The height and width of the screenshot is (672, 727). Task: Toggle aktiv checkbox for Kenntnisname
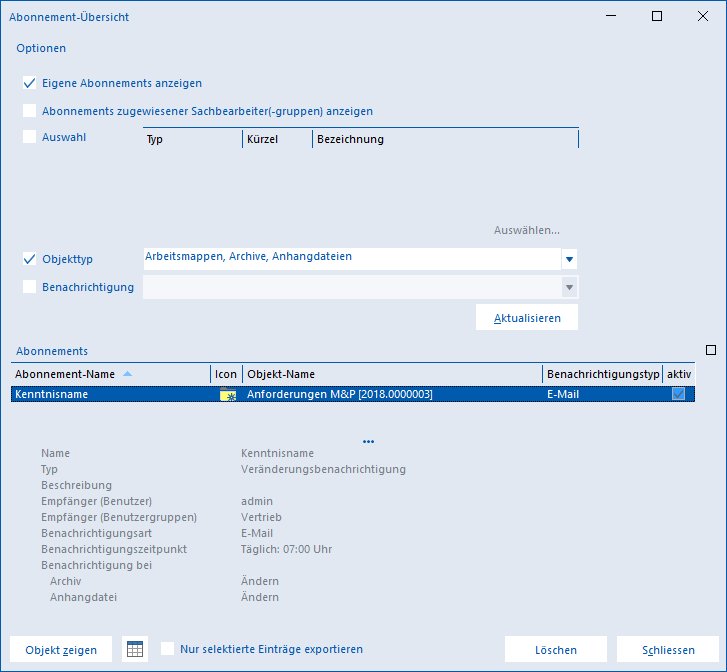click(x=678, y=394)
